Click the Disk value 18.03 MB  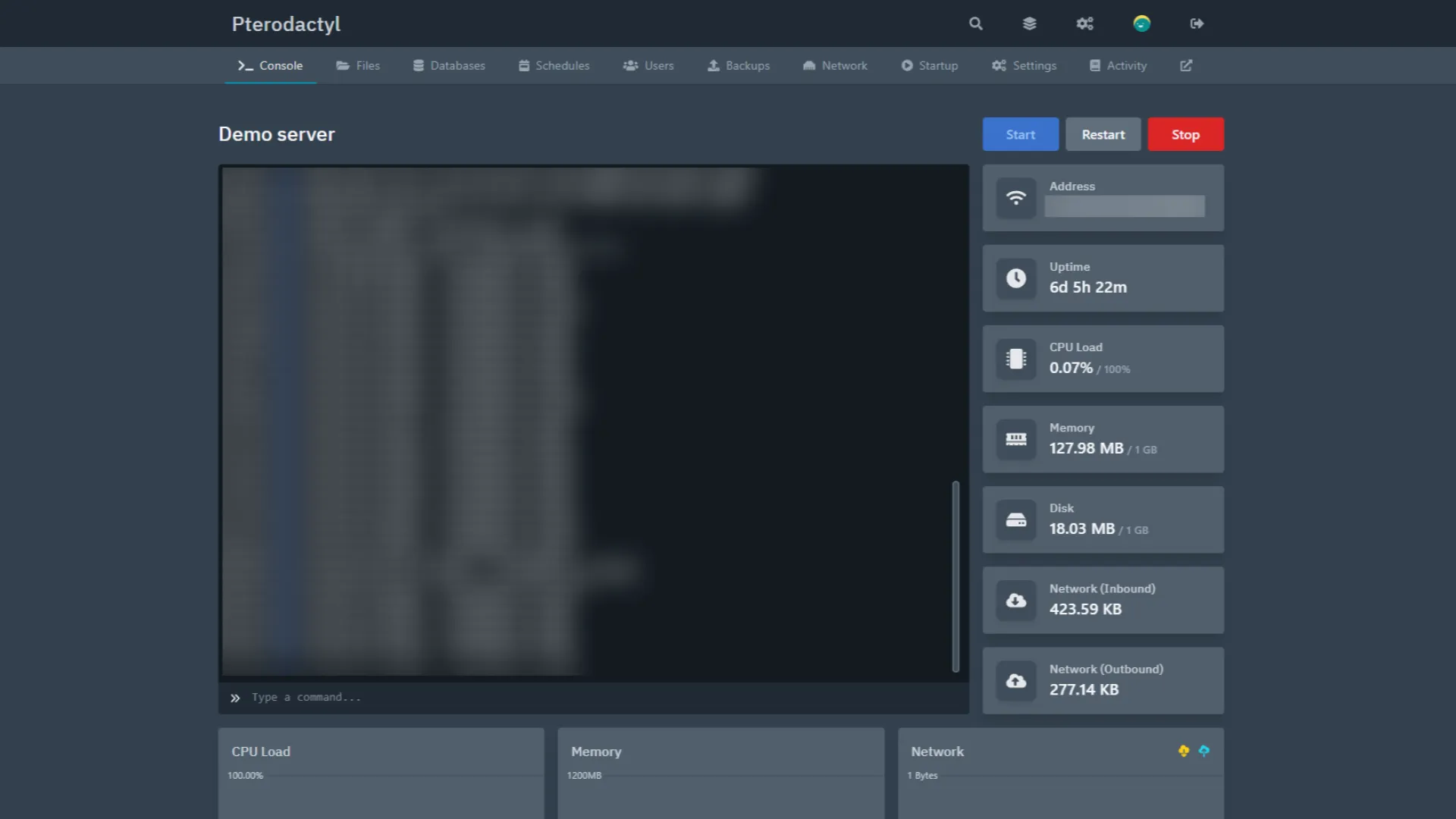tap(1082, 529)
